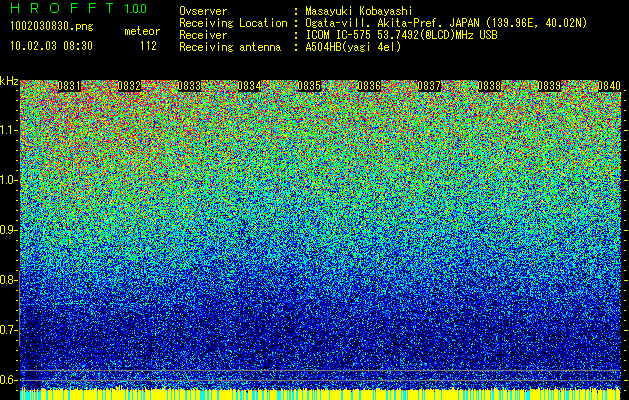Click the A504HB(yagi 4el) antenna value
Image resolution: width=629 pixels, height=400 pixels.
click(x=353, y=47)
